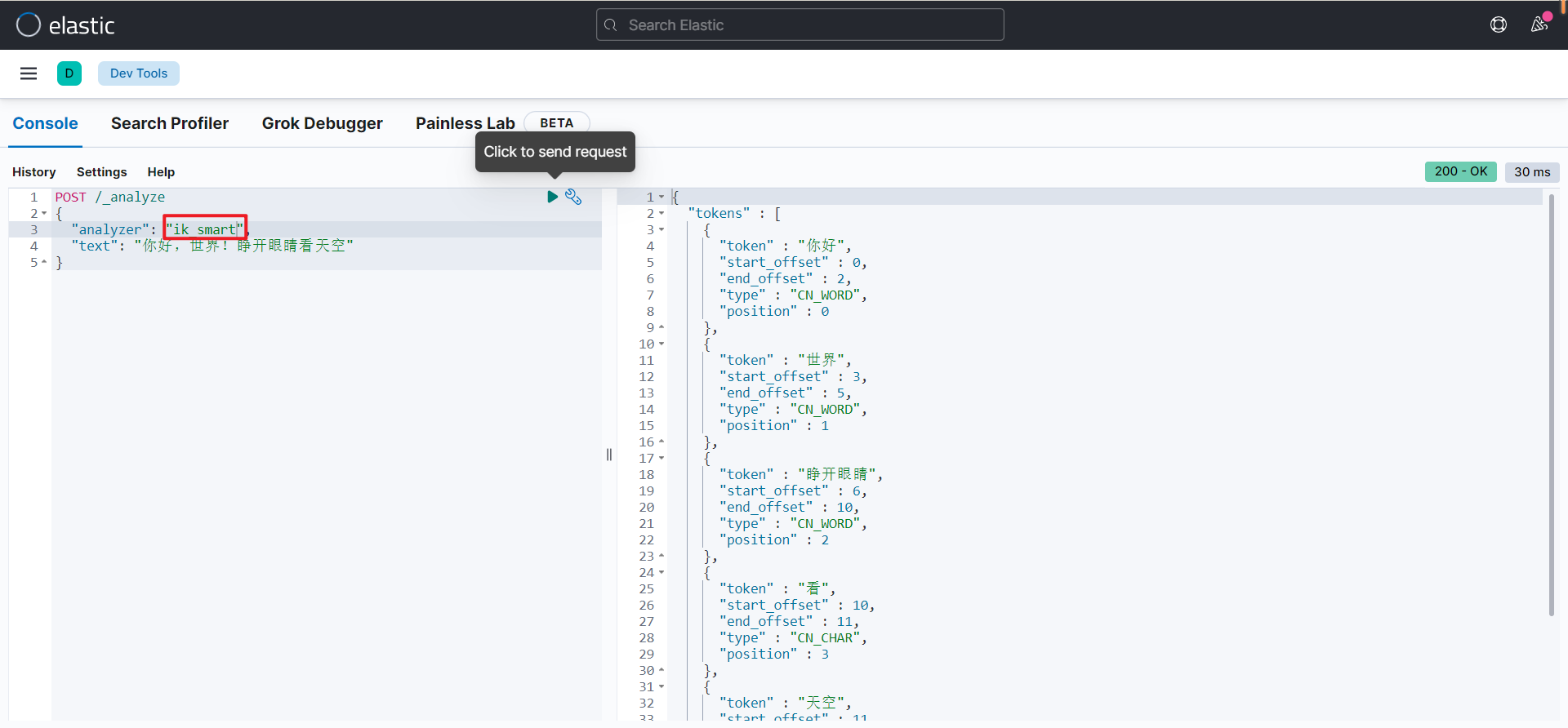1568x728 pixels.
Task: Click the "type" : "CN_CHAR" line
Action: coord(793,637)
